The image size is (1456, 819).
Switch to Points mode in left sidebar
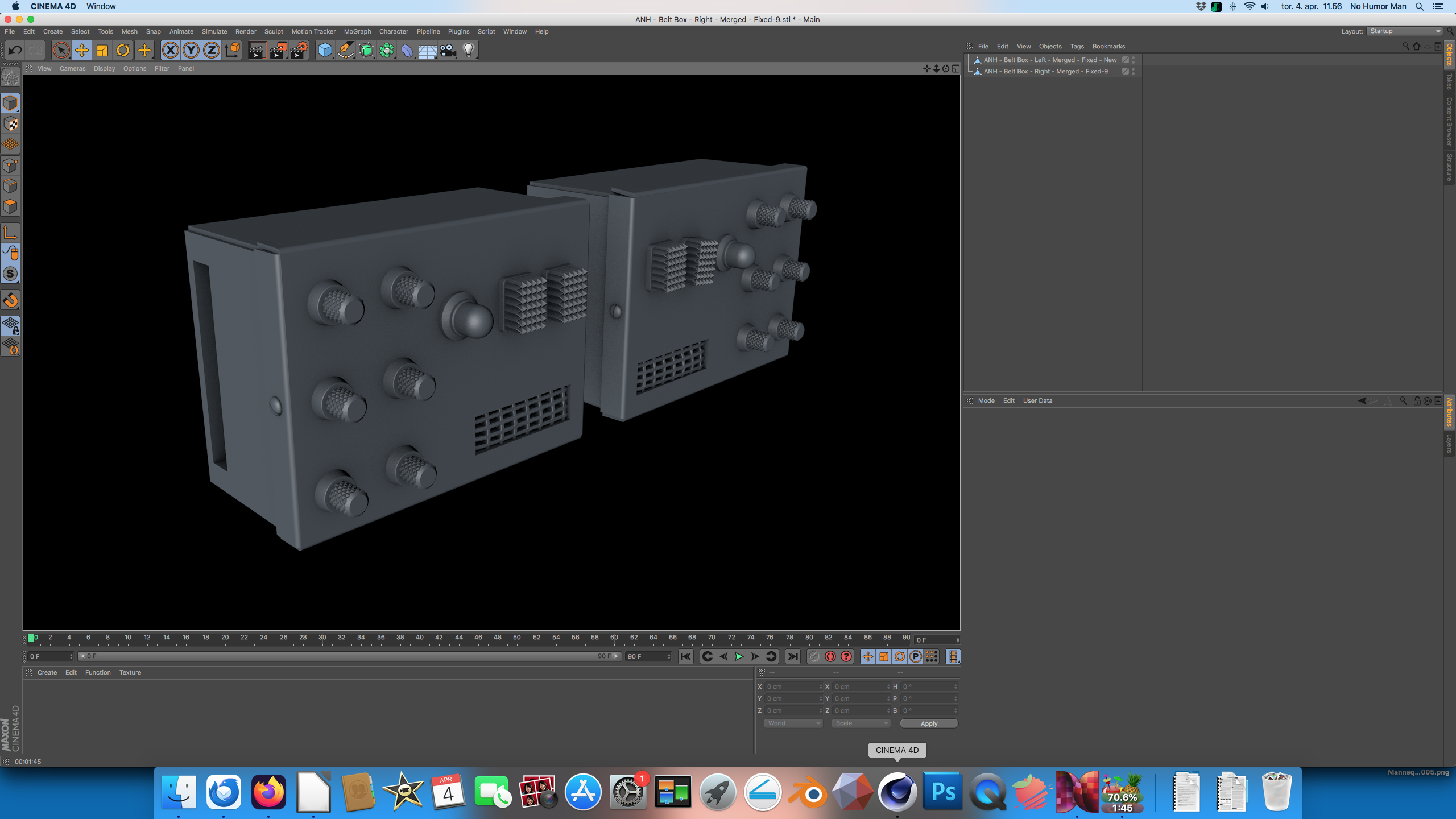click(x=10, y=166)
